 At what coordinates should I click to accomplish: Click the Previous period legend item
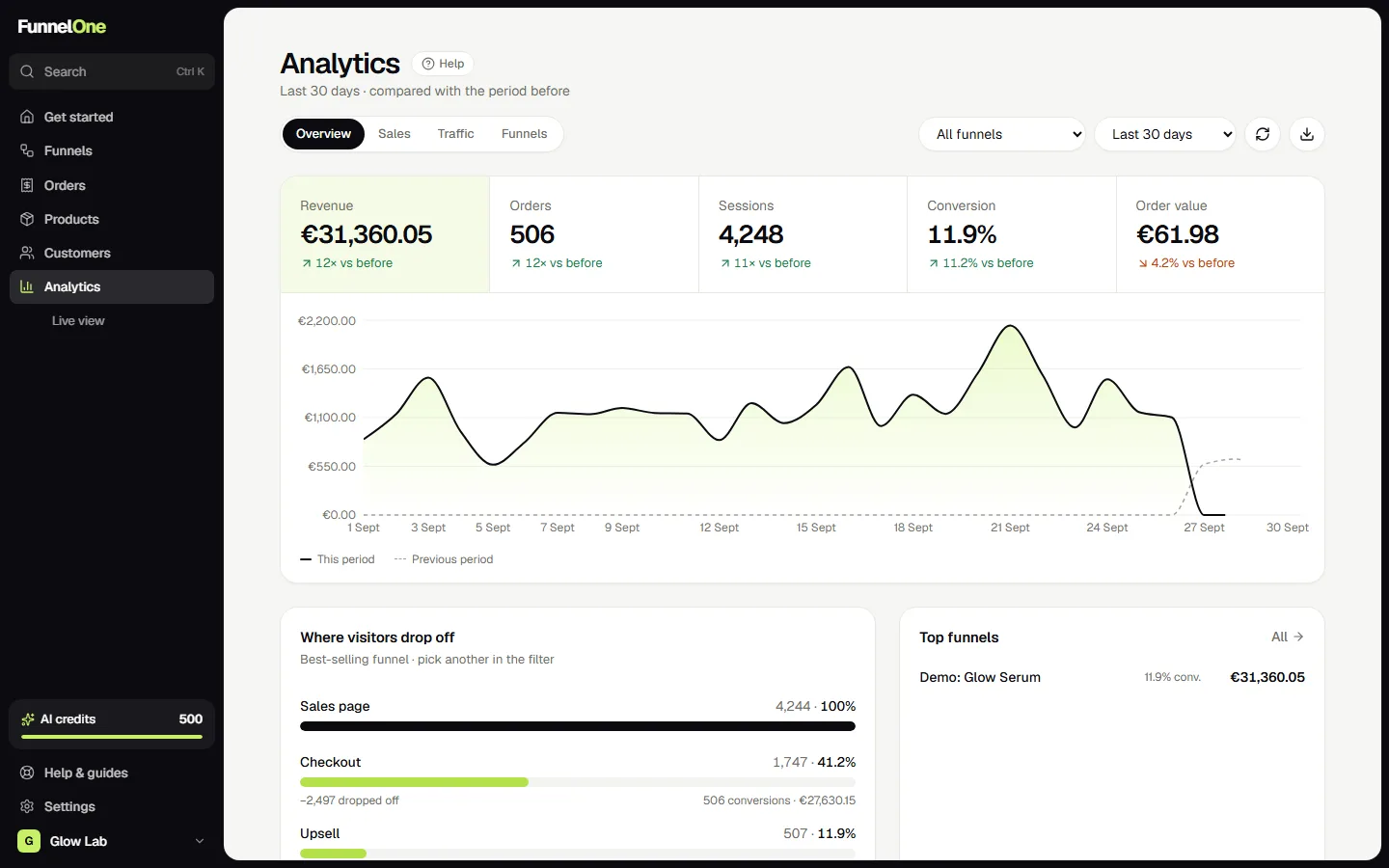(444, 559)
